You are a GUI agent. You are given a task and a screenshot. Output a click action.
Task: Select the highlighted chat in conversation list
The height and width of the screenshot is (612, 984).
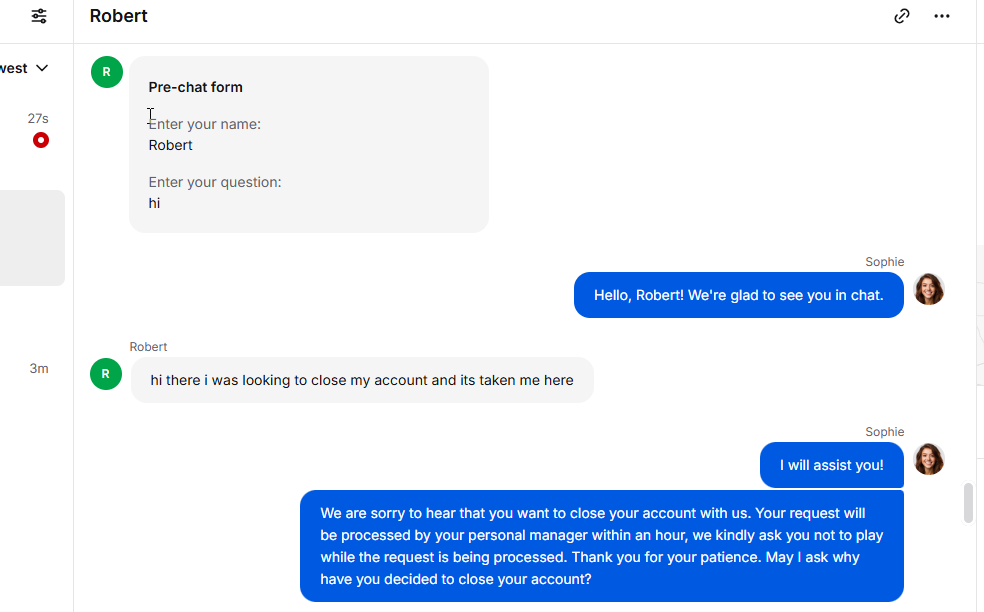32,238
